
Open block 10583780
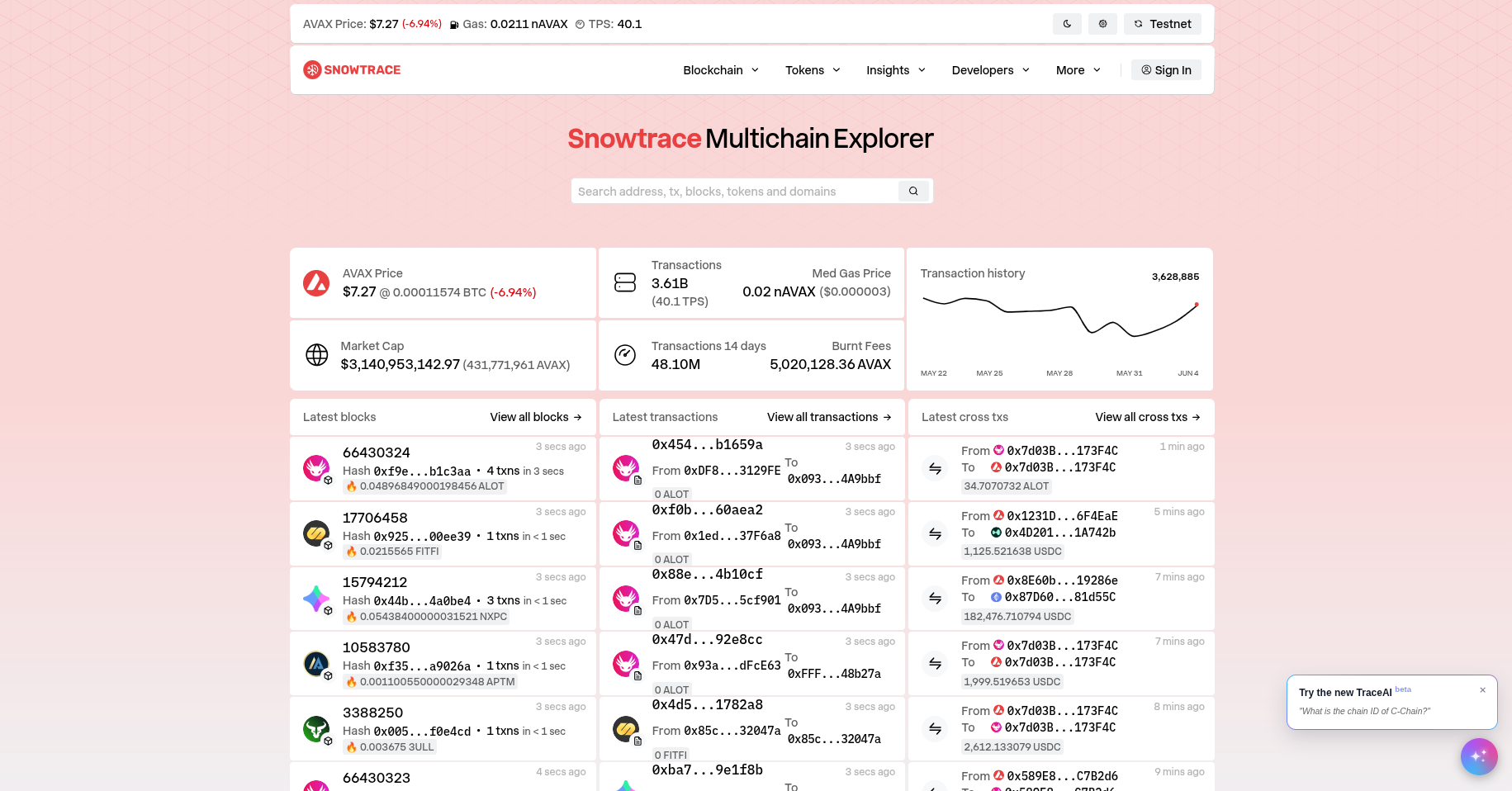pyautogui.click(x=377, y=647)
